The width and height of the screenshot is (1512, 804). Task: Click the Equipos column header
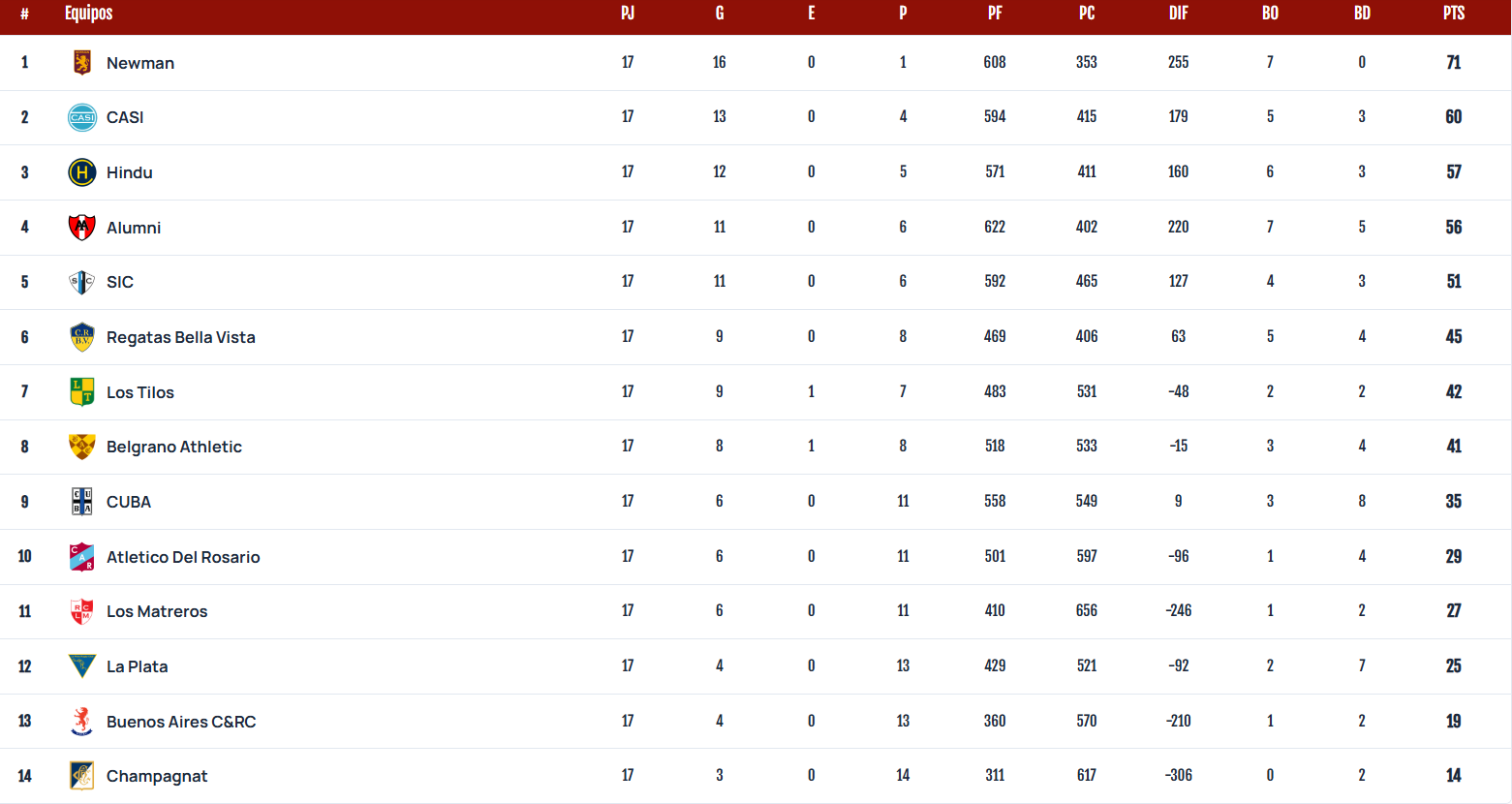click(x=89, y=14)
